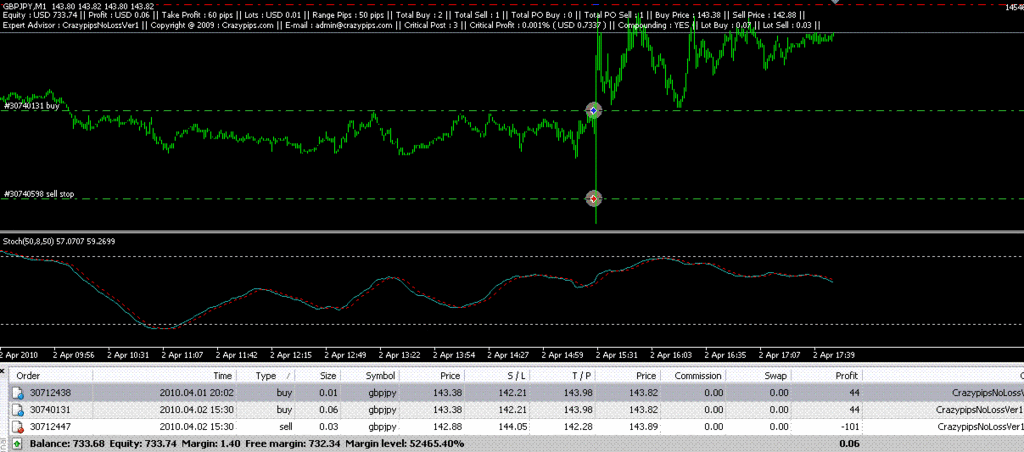Click the -101 profit cell
1024x452 pixels.
pos(851,427)
